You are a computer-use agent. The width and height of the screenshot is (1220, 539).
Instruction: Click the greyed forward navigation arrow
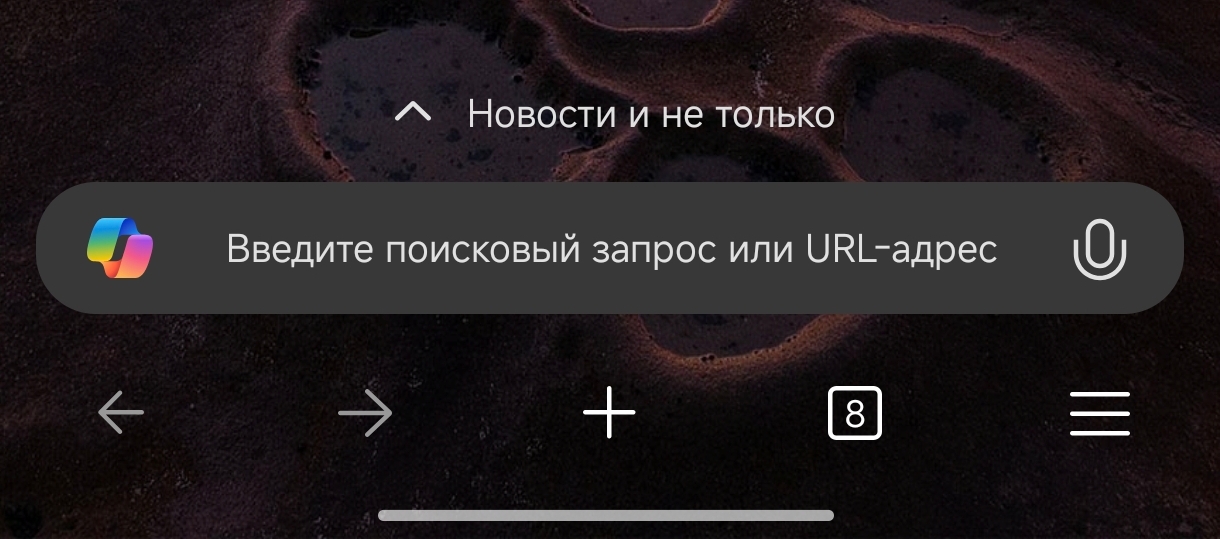pos(365,413)
